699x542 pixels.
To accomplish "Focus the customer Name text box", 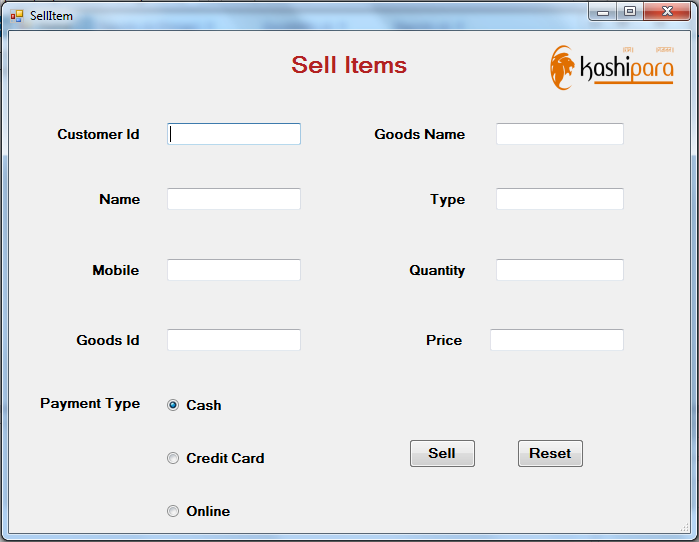I will click(234, 199).
